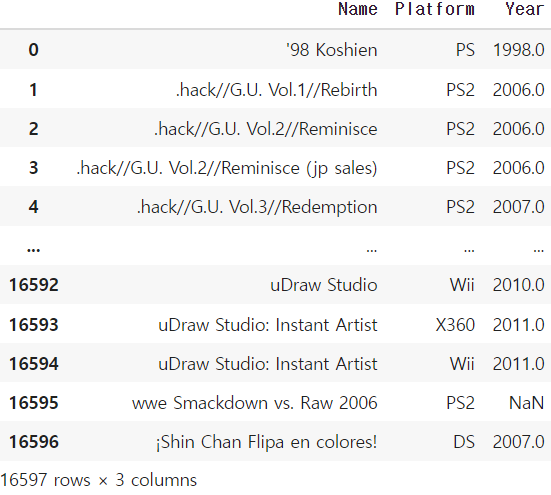Select the uDraw Studio name cell

click(324, 285)
